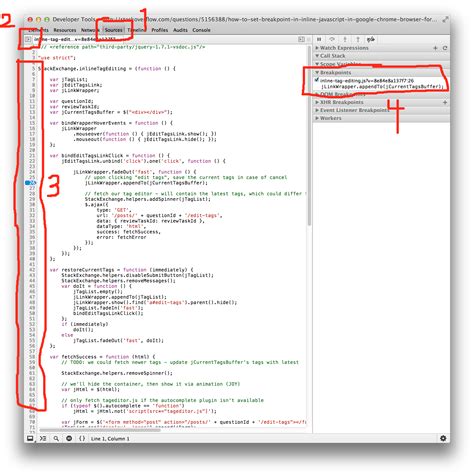Click line number 5 in the gutter
The image size is (474, 476).
[33, 69]
